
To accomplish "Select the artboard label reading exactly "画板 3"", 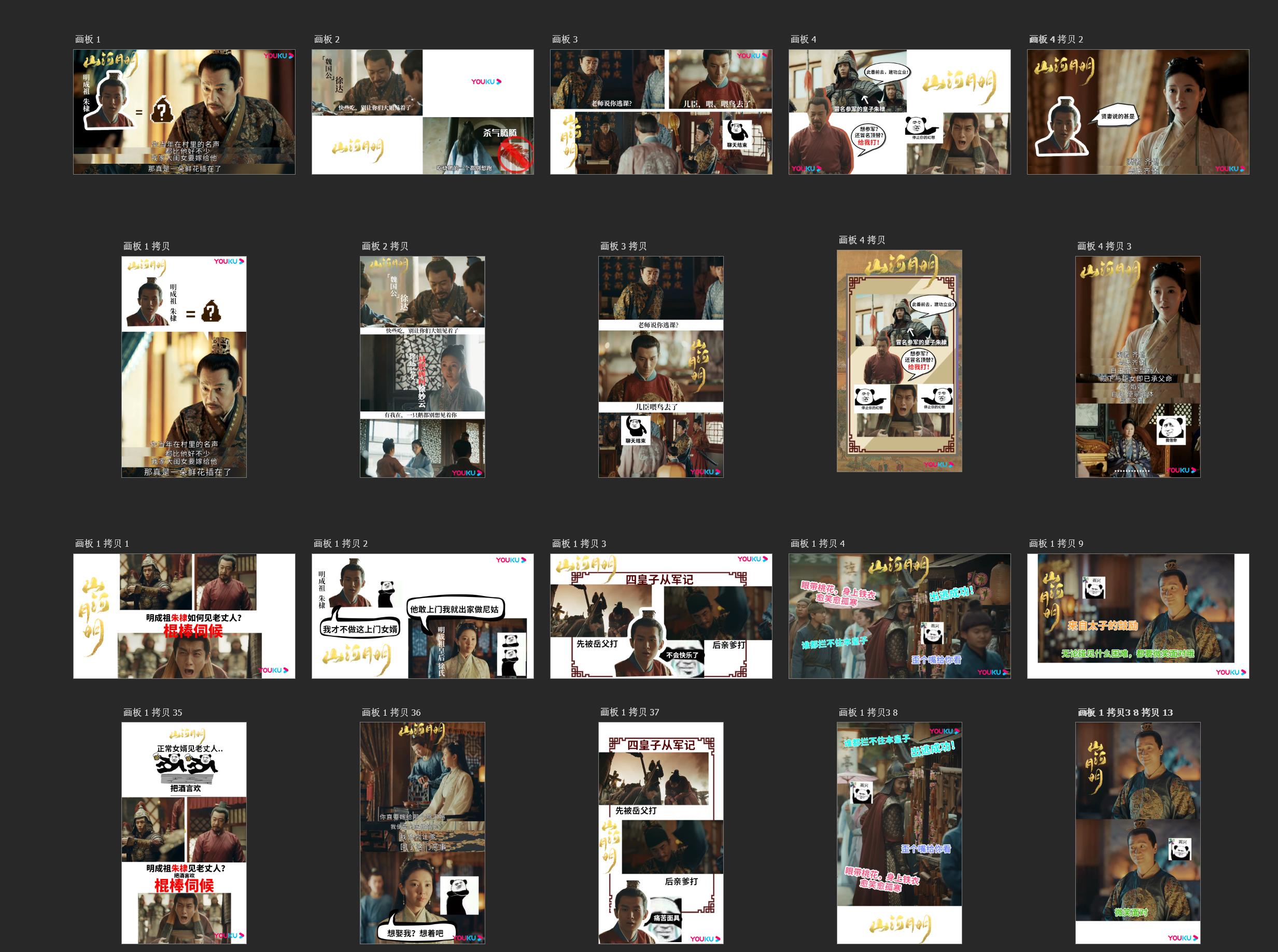I will tap(565, 39).
